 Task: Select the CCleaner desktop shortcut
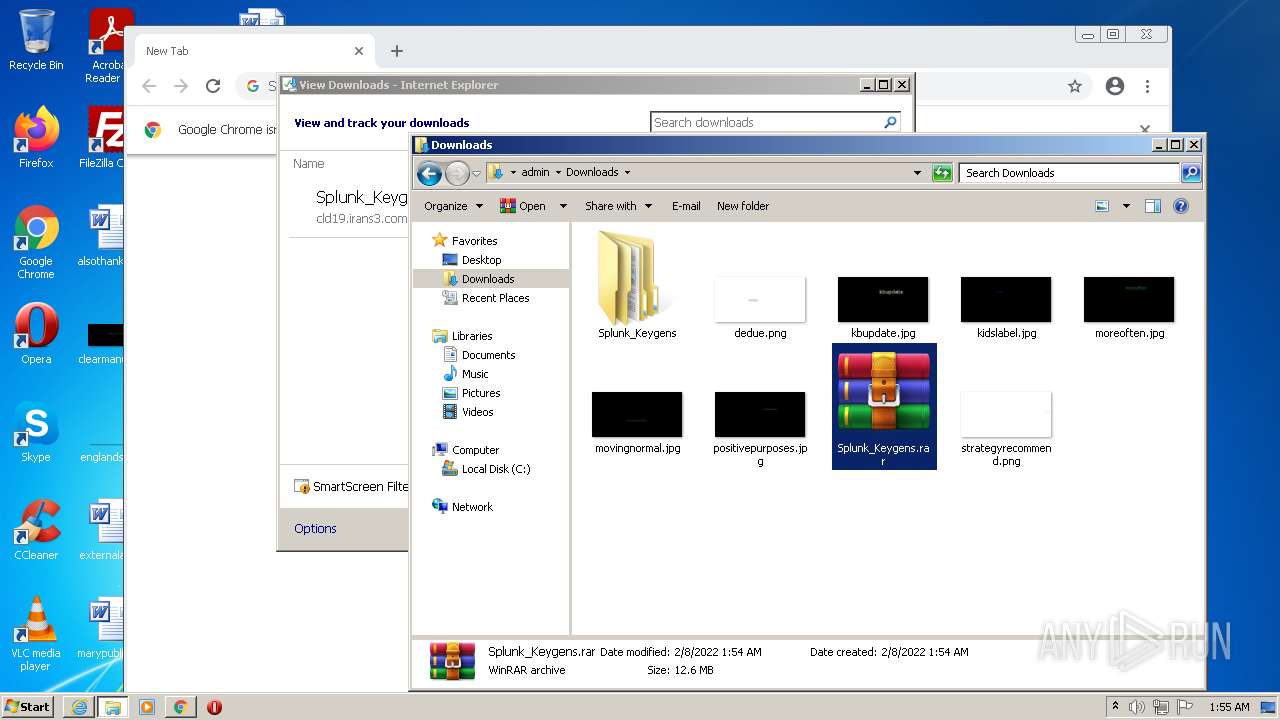pyautogui.click(x=36, y=531)
